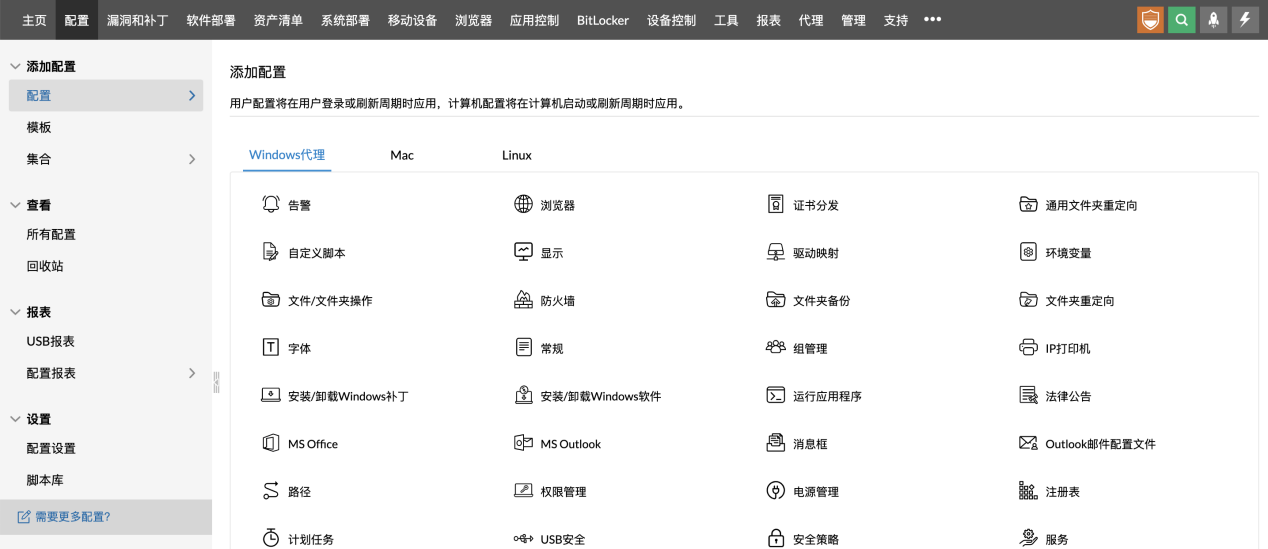Expand the 配置报表 submenu arrow
This screenshot has height=549, width=1268.
pyautogui.click(x=192, y=373)
